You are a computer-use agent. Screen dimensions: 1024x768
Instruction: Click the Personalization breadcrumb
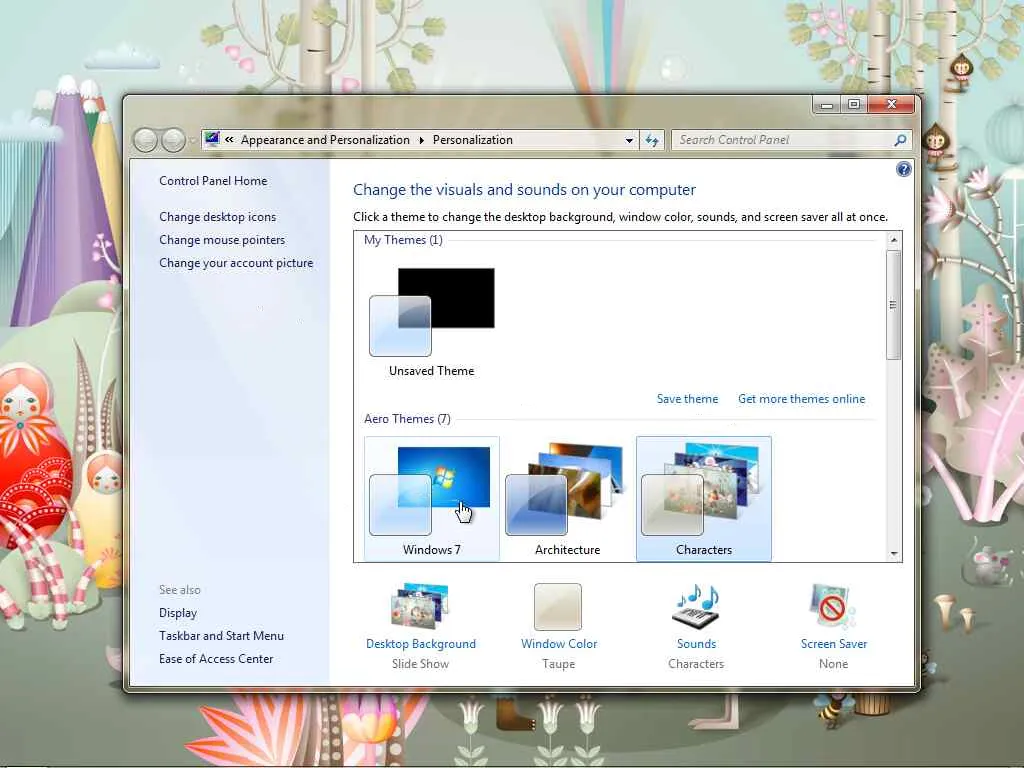[473, 140]
